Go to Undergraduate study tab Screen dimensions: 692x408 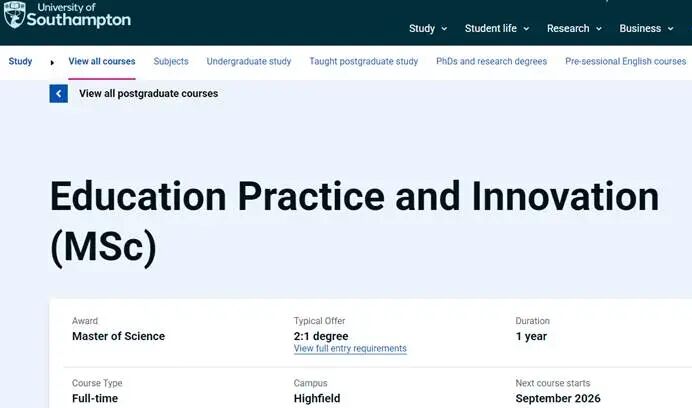point(249,61)
